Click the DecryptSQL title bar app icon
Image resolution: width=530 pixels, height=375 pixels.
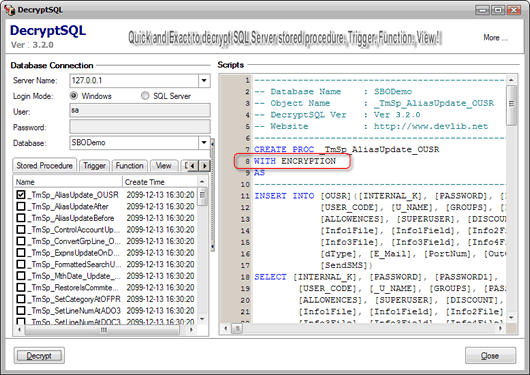click(x=10, y=10)
